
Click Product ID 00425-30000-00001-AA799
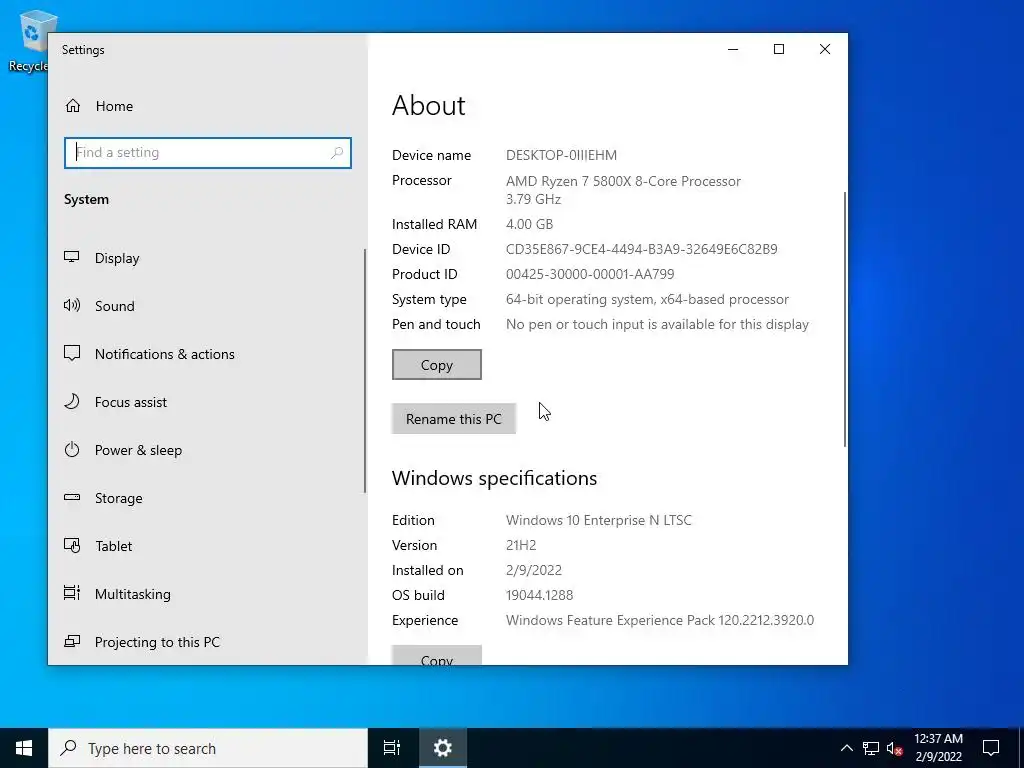[x=590, y=274]
